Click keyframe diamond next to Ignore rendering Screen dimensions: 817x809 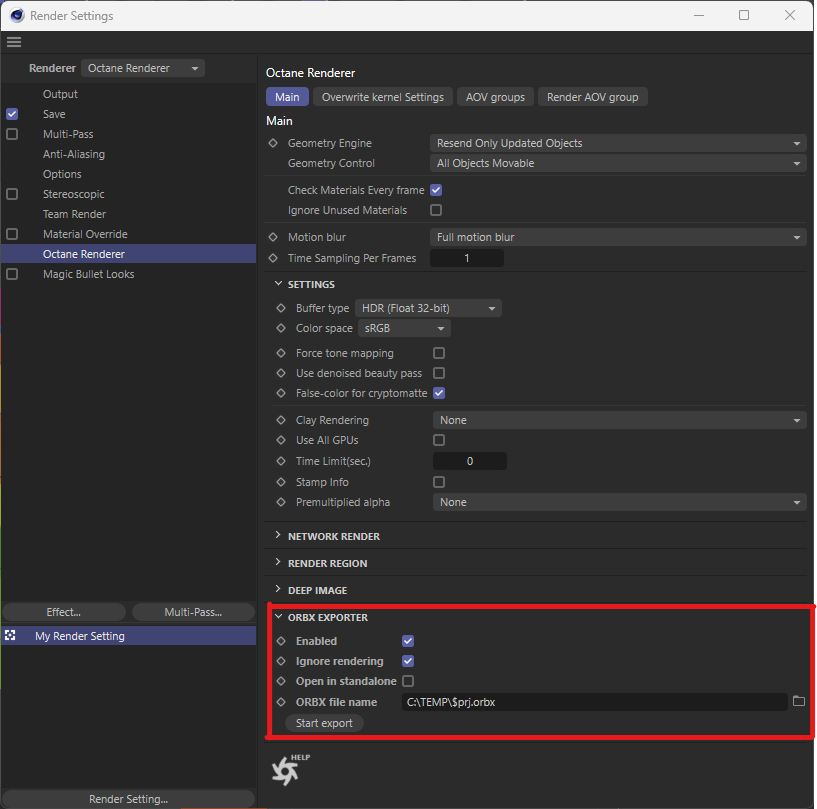click(281, 661)
